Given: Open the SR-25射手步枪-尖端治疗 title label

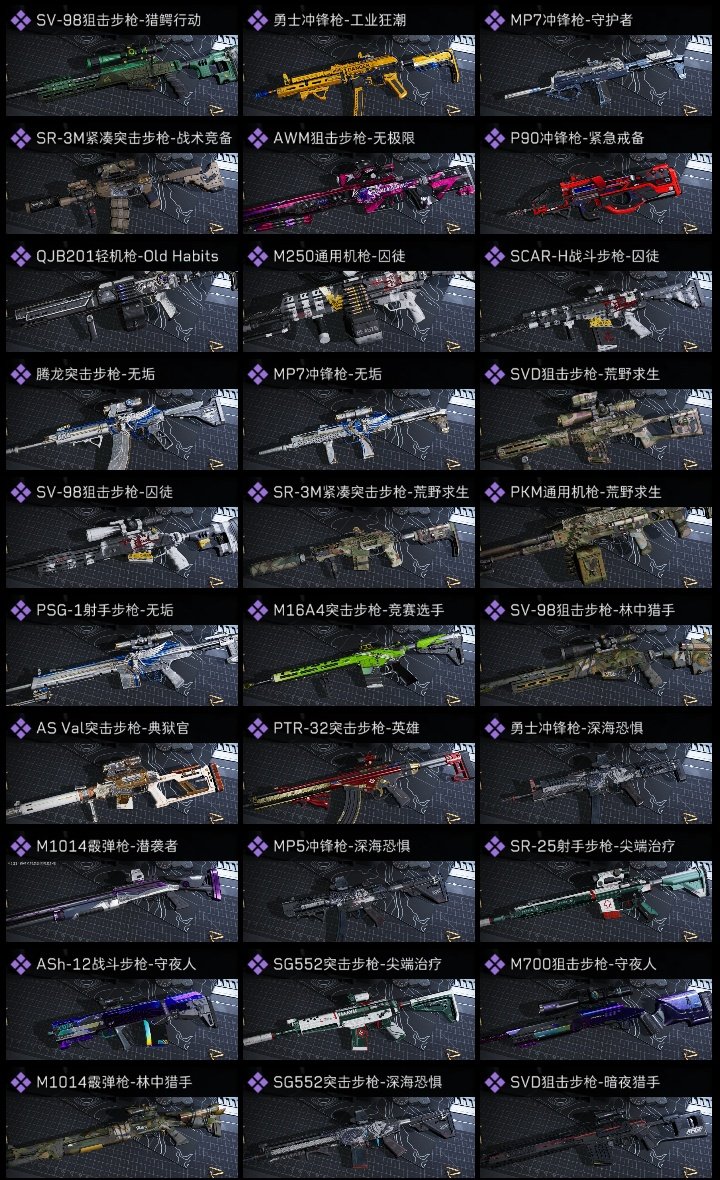Looking at the screenshot, I should (592, 846).
